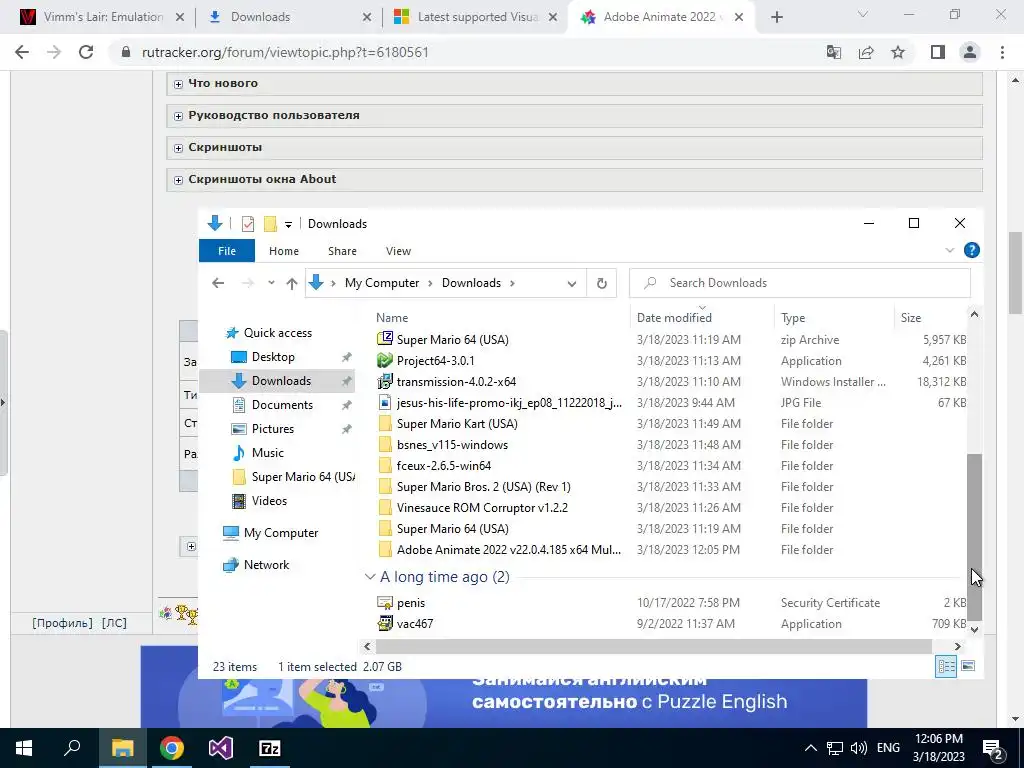Open new Chrome tab with plus
1024x768 pixels.
[x=776, y=18]
